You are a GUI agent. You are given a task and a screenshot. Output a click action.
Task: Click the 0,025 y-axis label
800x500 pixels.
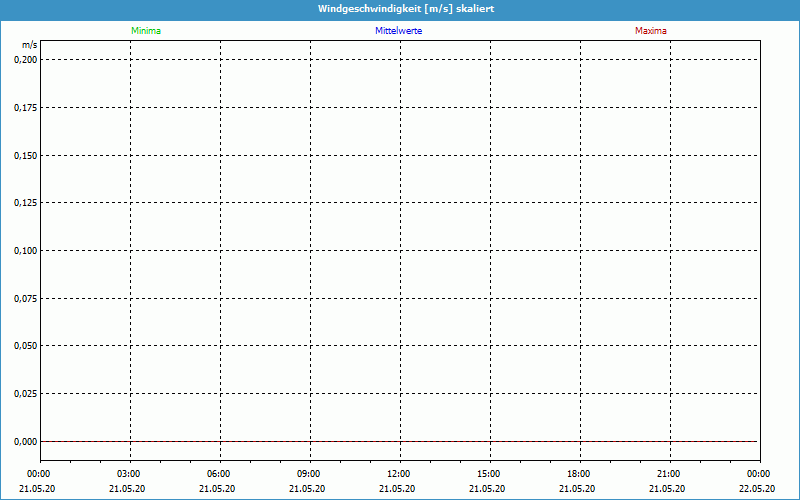click(x=25, y=394)
